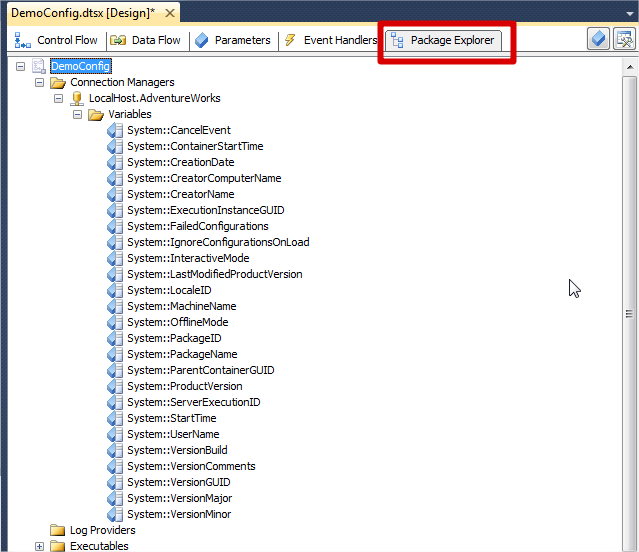This screenshot has height=552, width=639.
Task: Collapse the LocalHost.AdventureWorks node
Action: tap(59, 98)
